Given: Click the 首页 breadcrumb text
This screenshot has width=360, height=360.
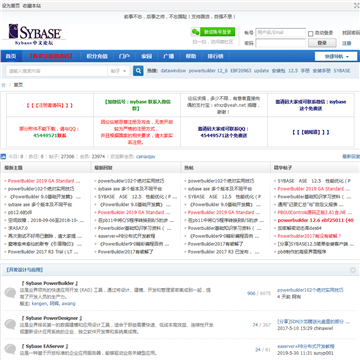Looking at the screenshot, I should [x=18, y=85].
